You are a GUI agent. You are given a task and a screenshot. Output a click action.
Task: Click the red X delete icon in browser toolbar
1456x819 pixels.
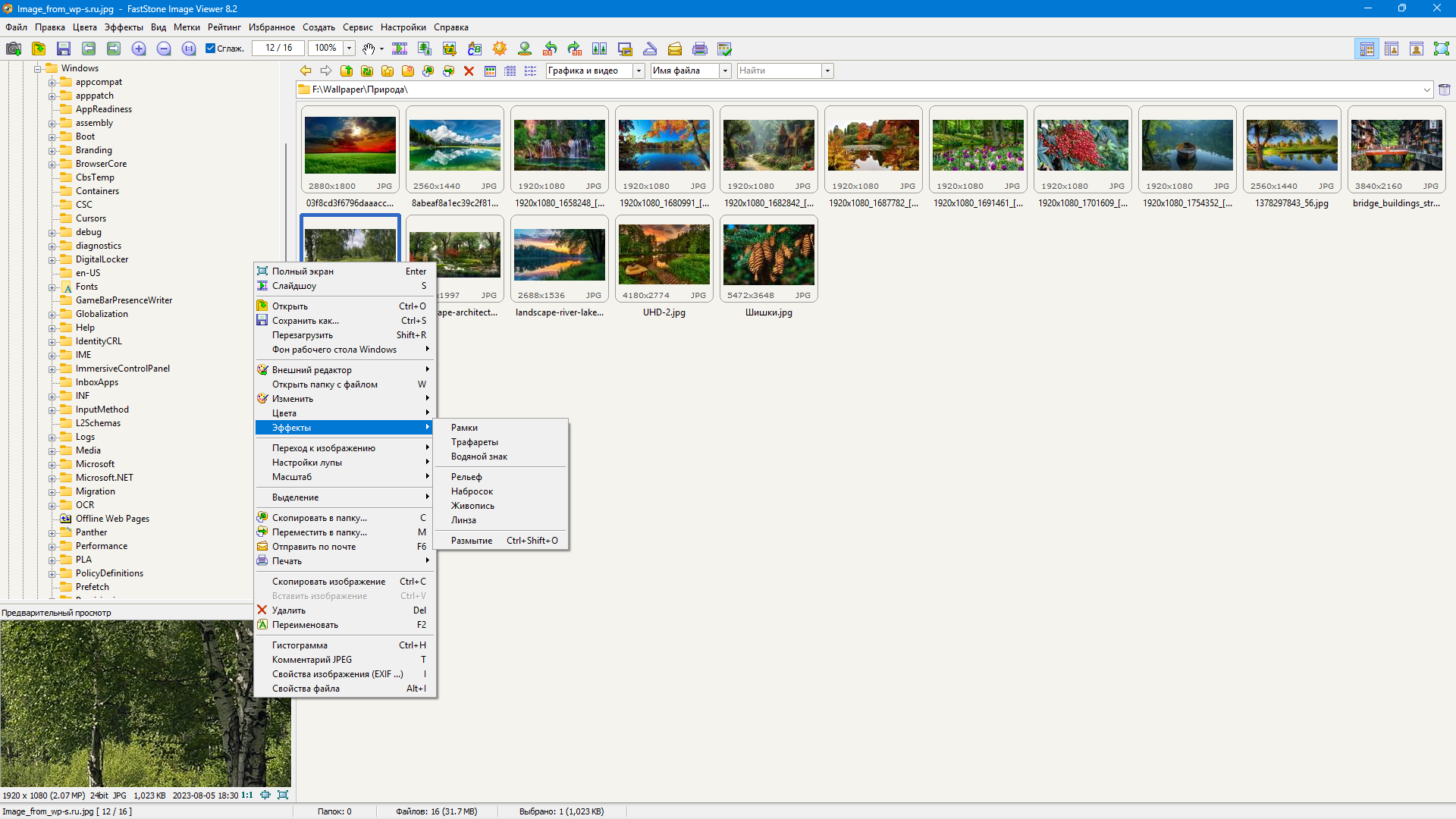click(469, 71)
